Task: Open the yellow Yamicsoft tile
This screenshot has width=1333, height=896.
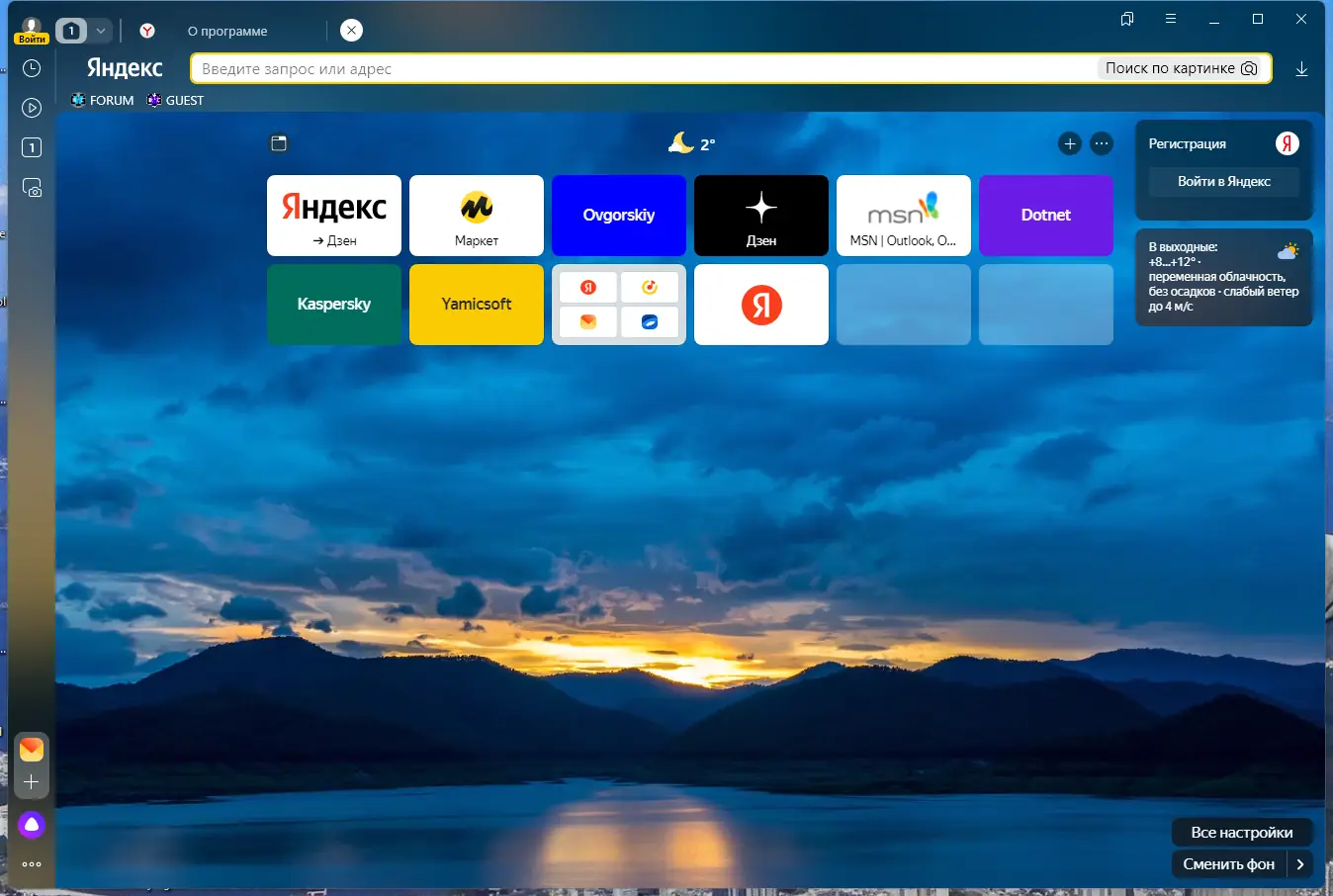Action: pos(477,305)
